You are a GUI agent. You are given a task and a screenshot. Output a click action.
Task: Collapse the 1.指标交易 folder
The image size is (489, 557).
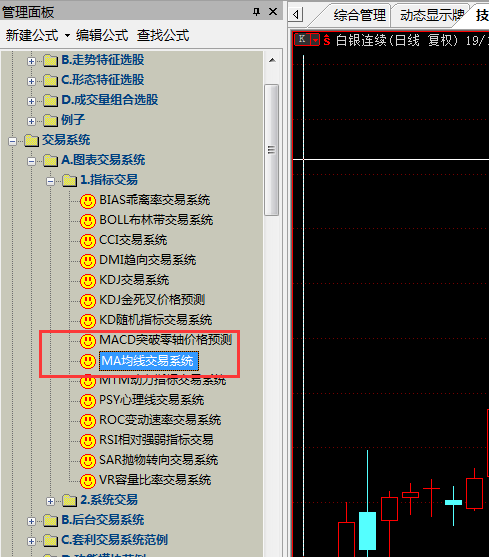tap(50, 181)
